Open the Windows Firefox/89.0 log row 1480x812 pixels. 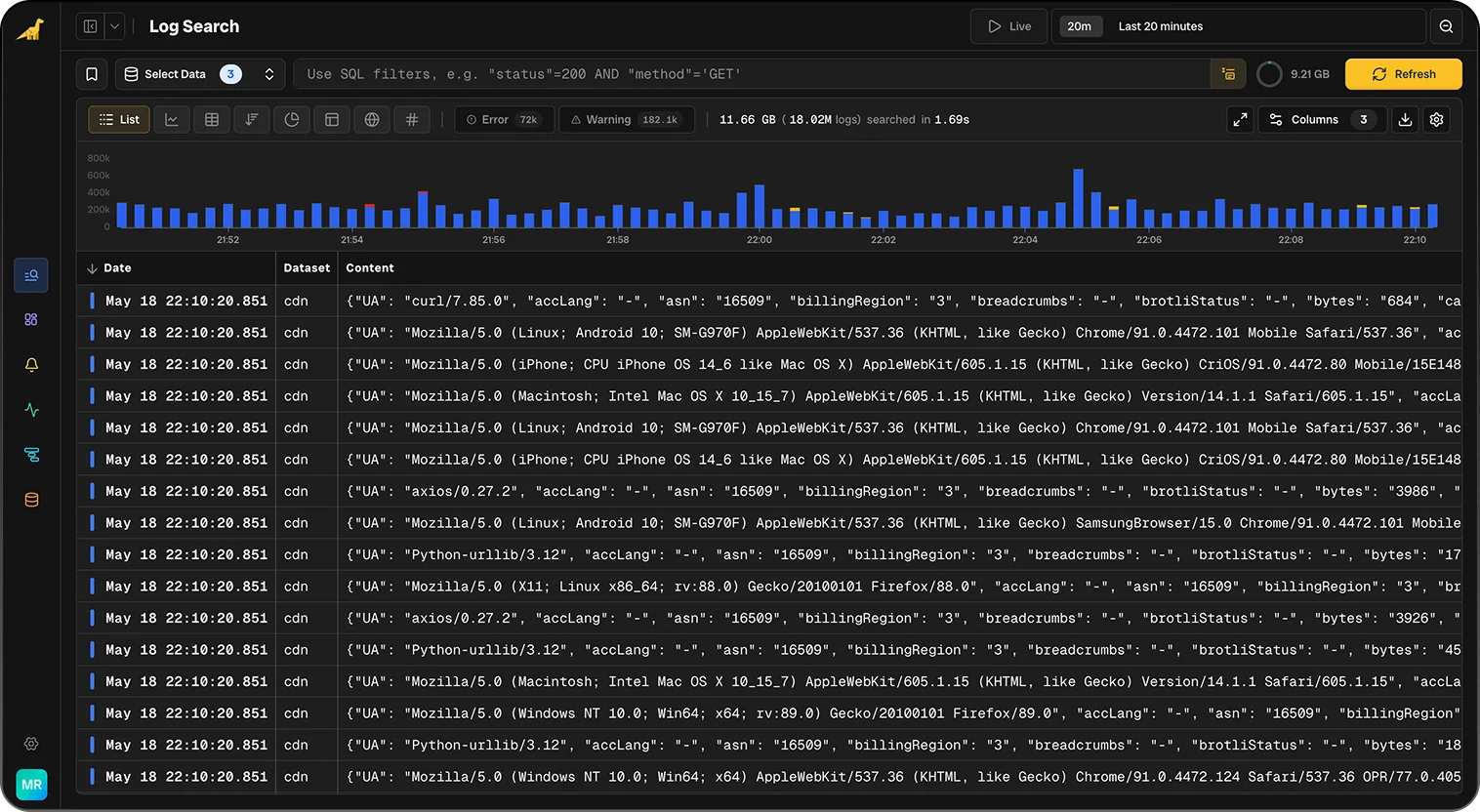[x=769, y=713]
